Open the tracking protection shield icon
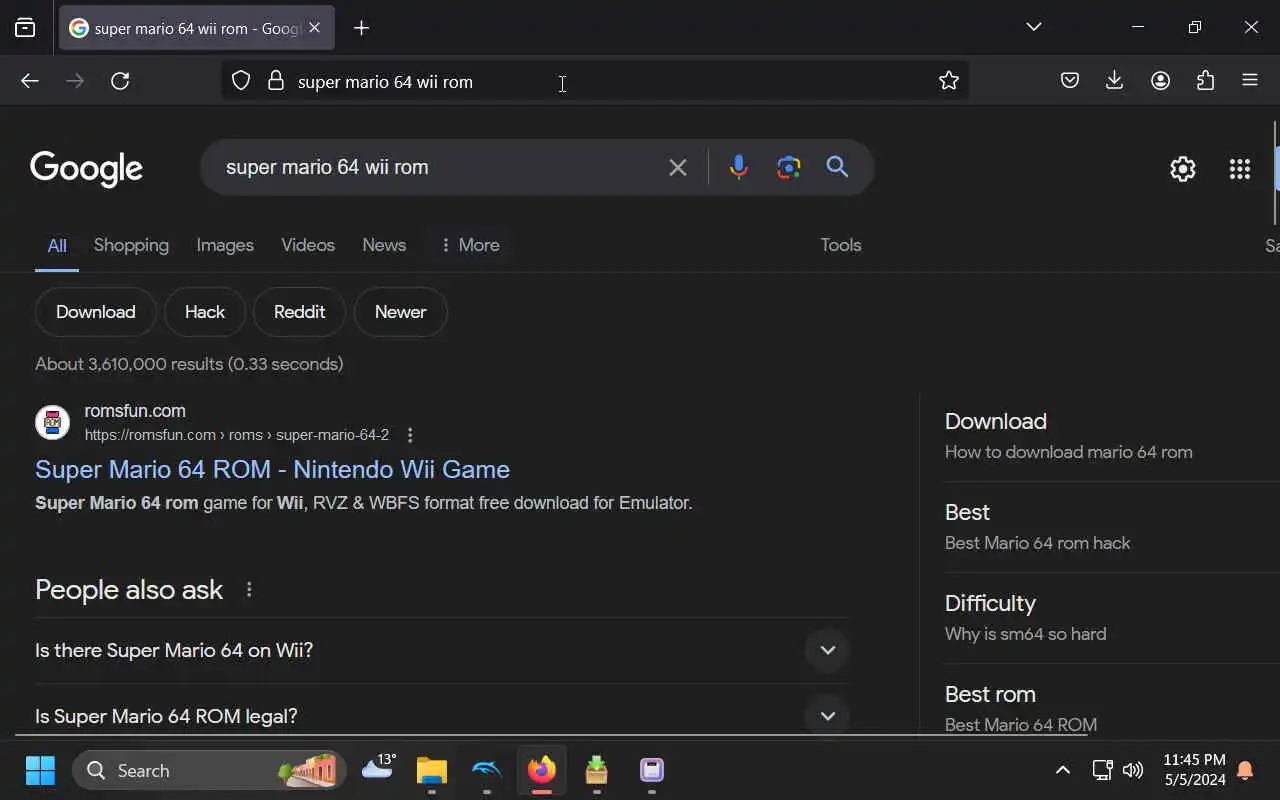Image resolution: width=1280 pixels, height=800 pixels. pyautogui.click(x=241, y=81)
